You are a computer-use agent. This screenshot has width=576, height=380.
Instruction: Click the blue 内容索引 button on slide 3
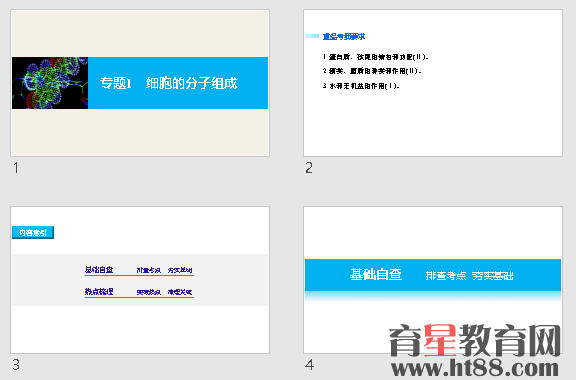(33, 232)
